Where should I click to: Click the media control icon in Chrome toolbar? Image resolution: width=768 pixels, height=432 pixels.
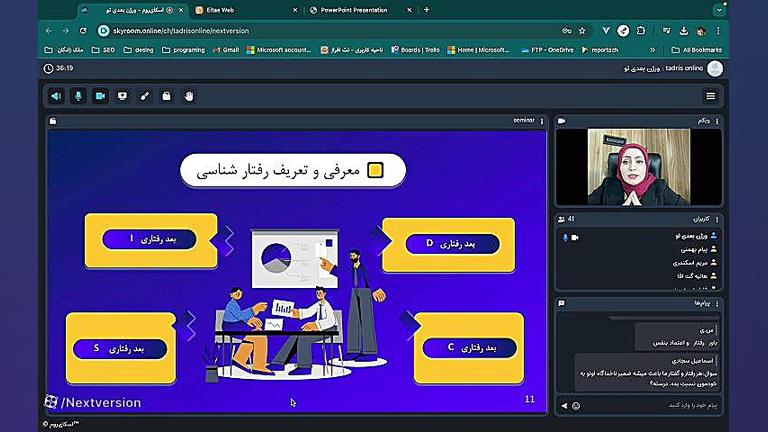pos(666,31)
